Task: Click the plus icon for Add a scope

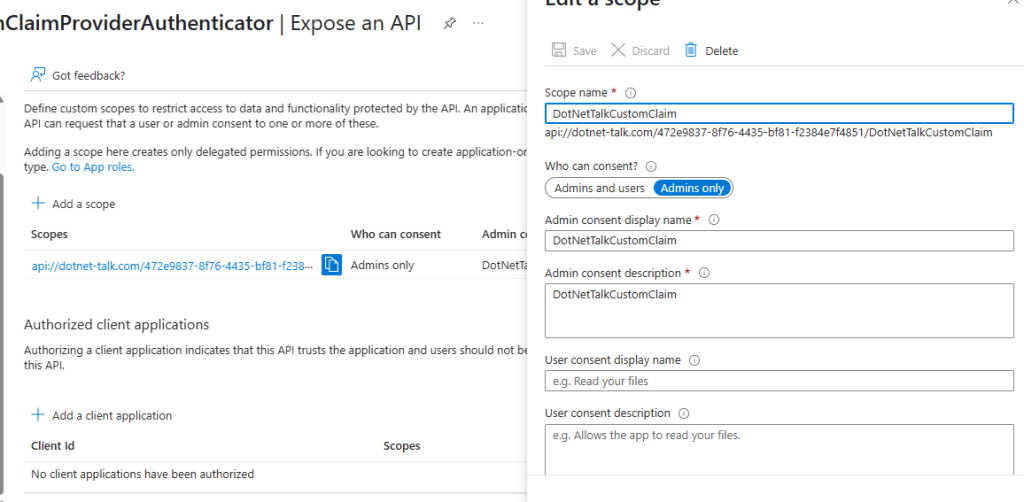Action: point(39,203)
